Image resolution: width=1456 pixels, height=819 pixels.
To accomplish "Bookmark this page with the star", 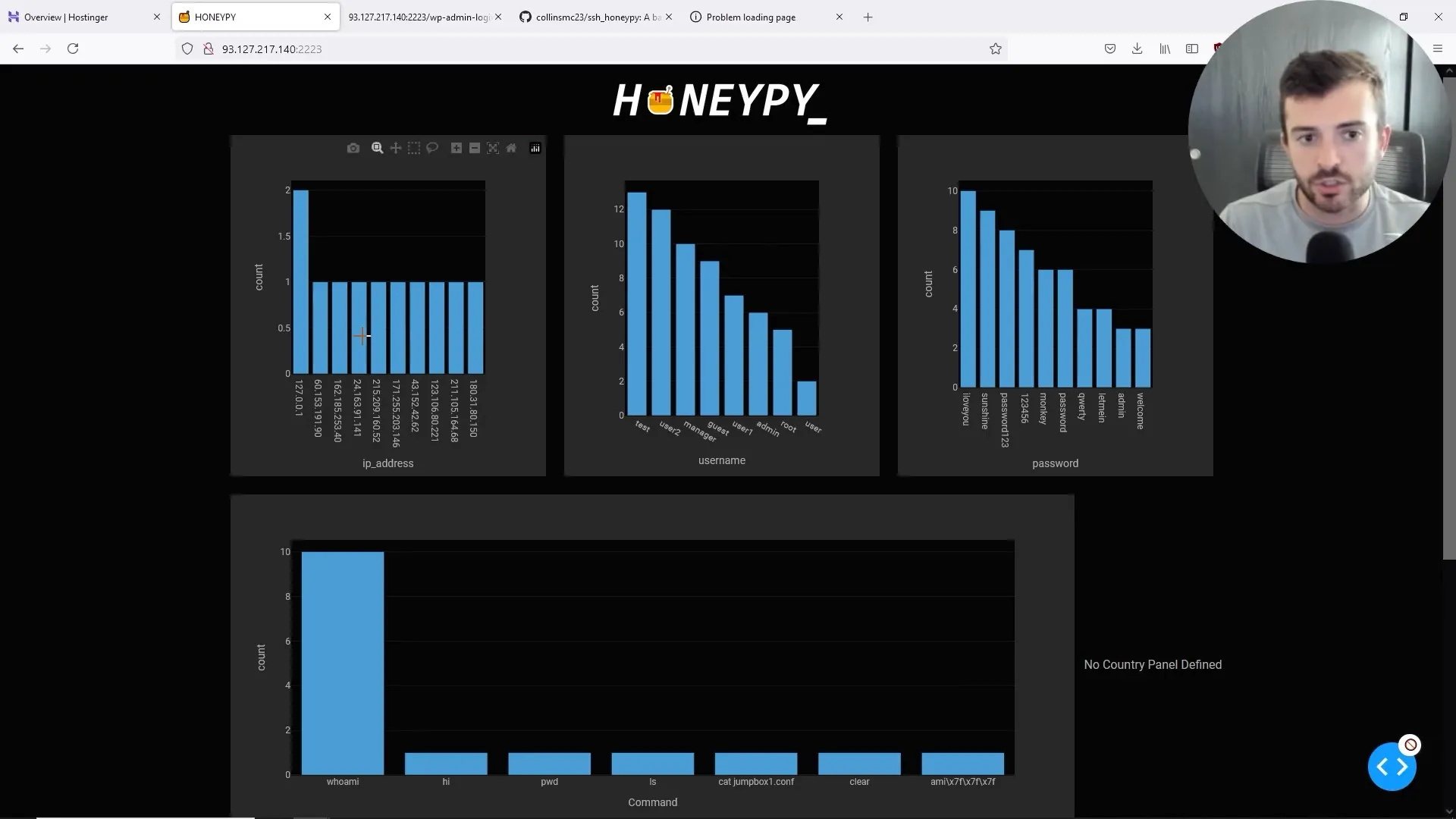I will (x=995, y=49).
